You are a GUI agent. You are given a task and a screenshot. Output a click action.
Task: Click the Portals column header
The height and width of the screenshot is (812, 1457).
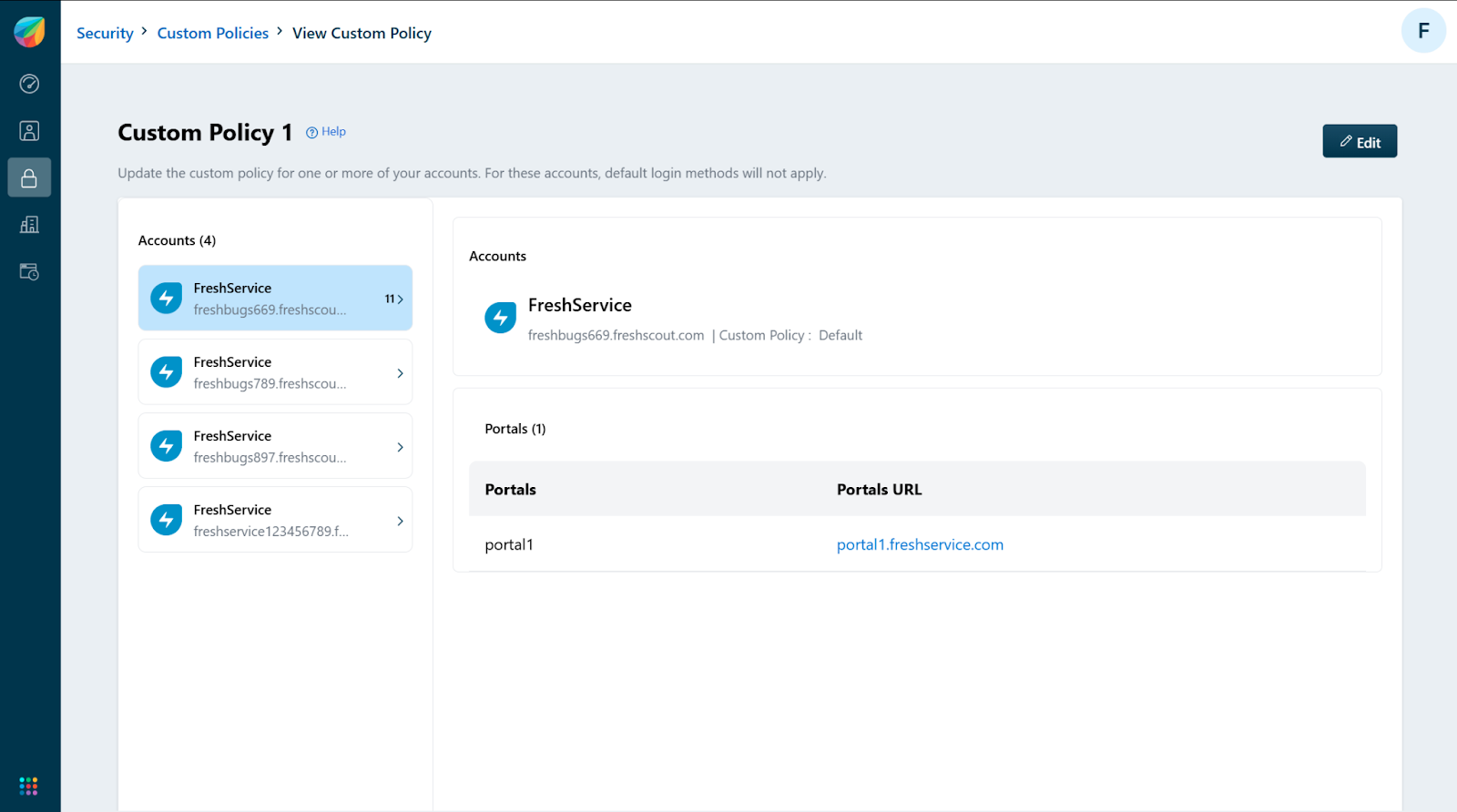(510, 489)
